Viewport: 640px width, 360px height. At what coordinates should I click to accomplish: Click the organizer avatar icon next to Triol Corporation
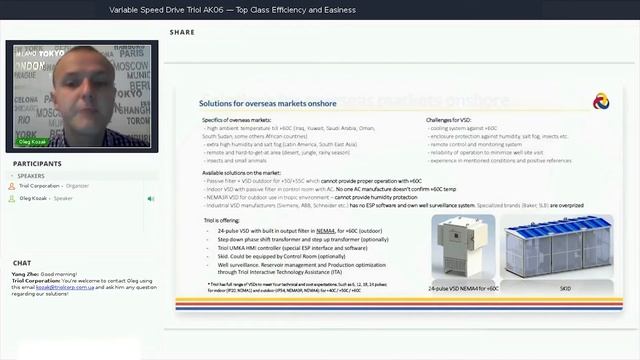coord(12,186)
